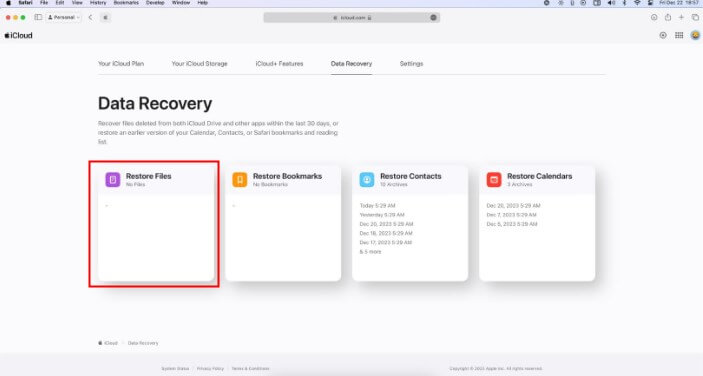Screen dimensions: 703x376
Task: Select contacts archive 'Dec 17, 2023 5:29 AM'
Action: tap(386, 242)
